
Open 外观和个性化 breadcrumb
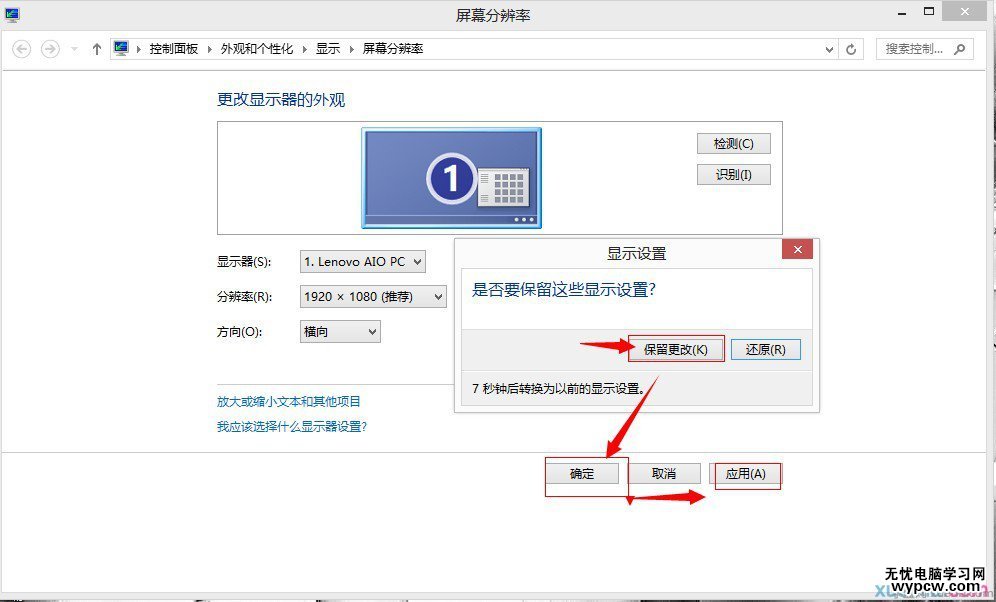pos(257,49)
